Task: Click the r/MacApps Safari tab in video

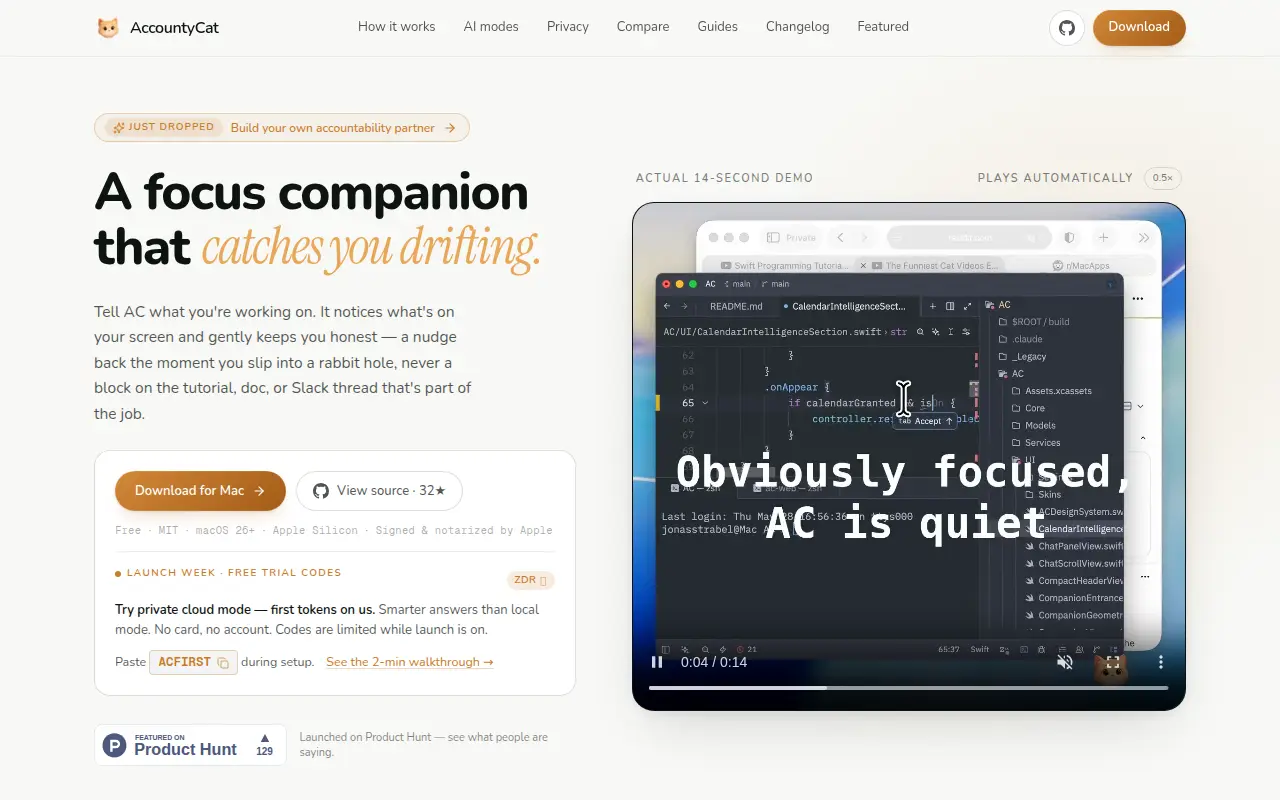Action: point(1081,266)
